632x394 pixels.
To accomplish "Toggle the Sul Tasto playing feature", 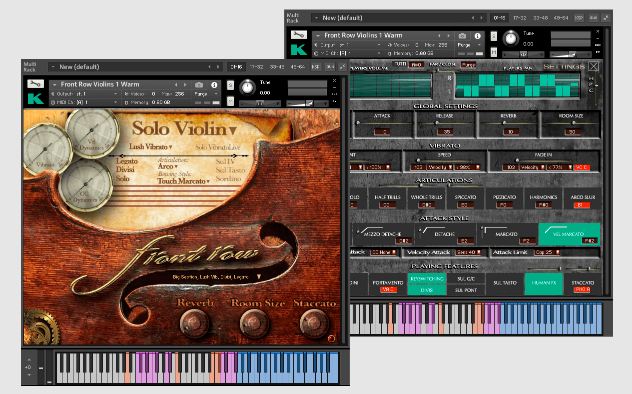I will [x=505, y=283].
